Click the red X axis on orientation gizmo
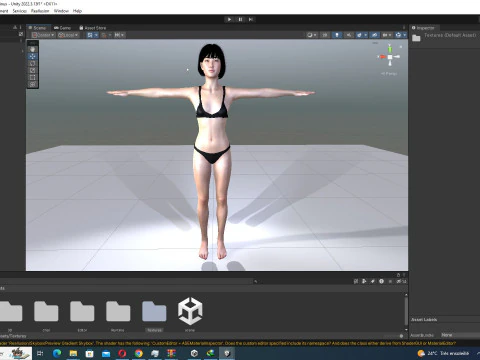Image resolution: width=480 pixels, height=360 pixels. coord(382,57)
